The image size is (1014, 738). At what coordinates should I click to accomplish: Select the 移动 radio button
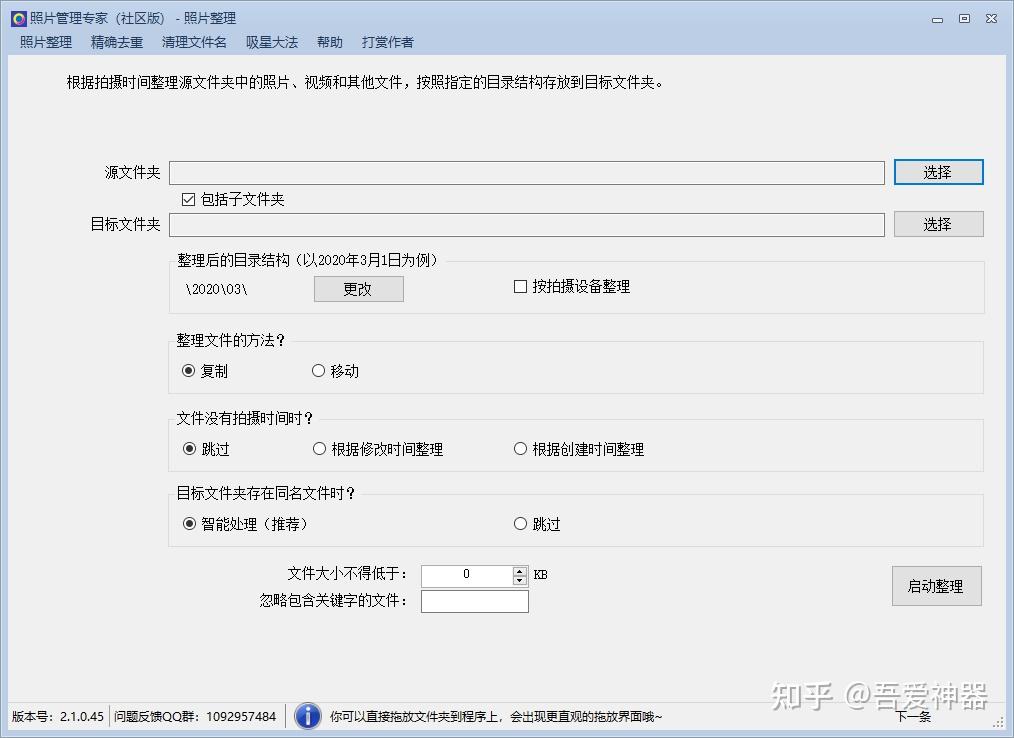pyautogui.click(x=318, y=371)
